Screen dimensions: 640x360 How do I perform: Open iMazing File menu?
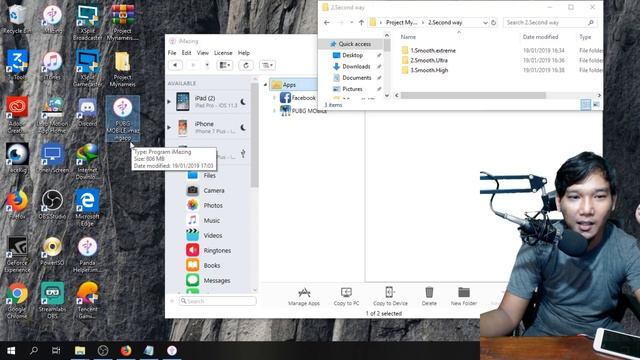pos(172,53)
